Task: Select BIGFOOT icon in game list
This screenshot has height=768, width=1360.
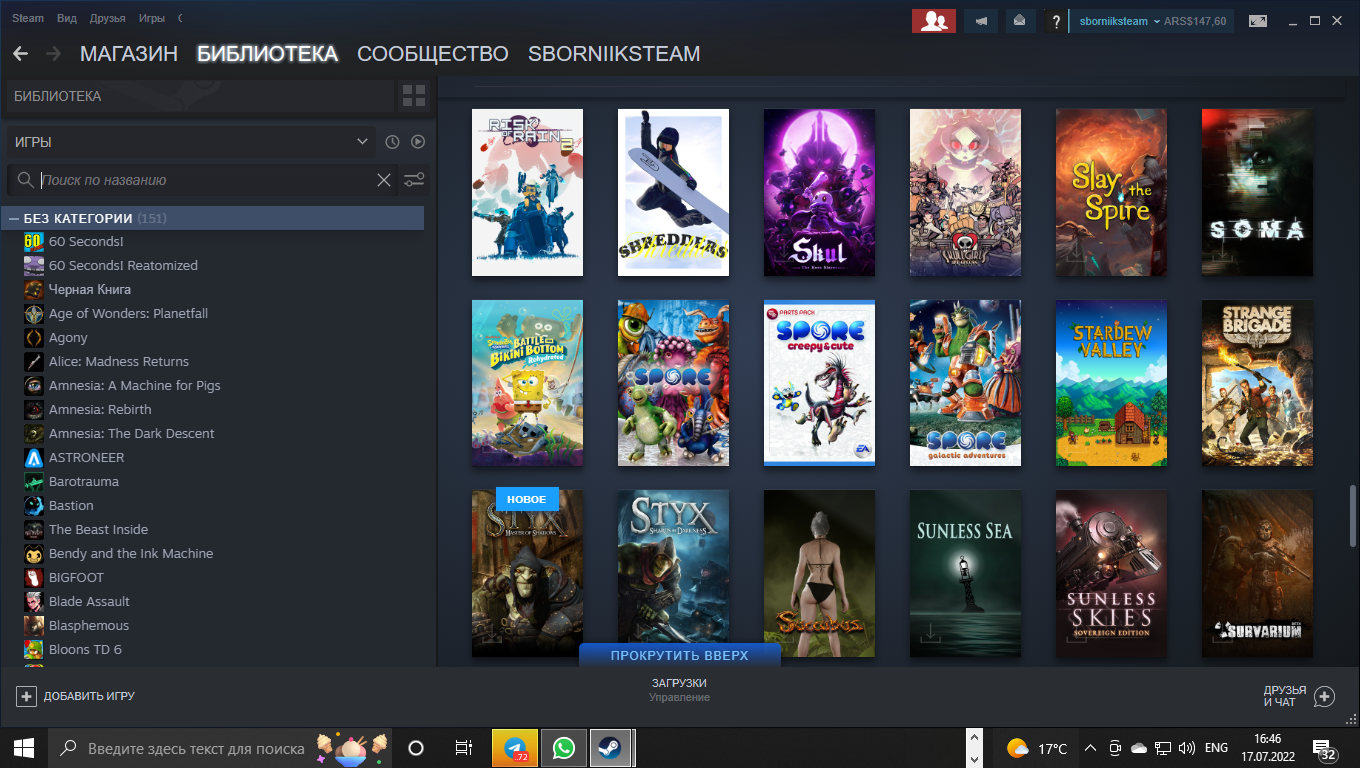Action: [33, 577]
